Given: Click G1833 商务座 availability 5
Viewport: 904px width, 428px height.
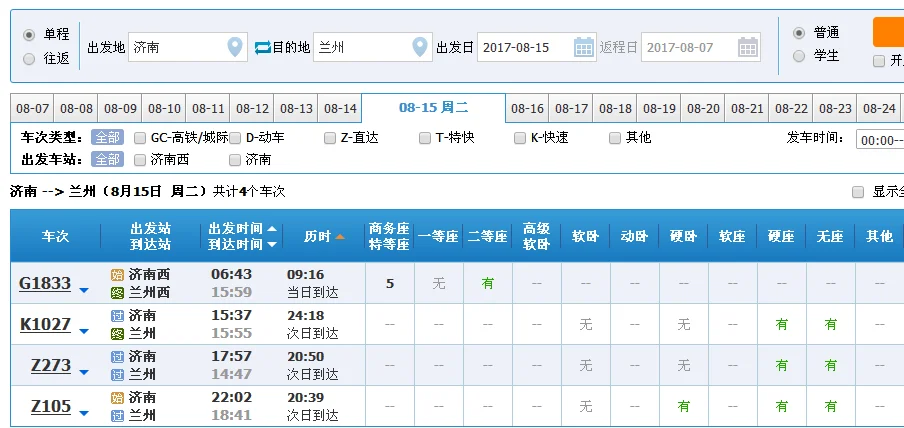Looking at the screenshot, I should click(x=390, y=283).
